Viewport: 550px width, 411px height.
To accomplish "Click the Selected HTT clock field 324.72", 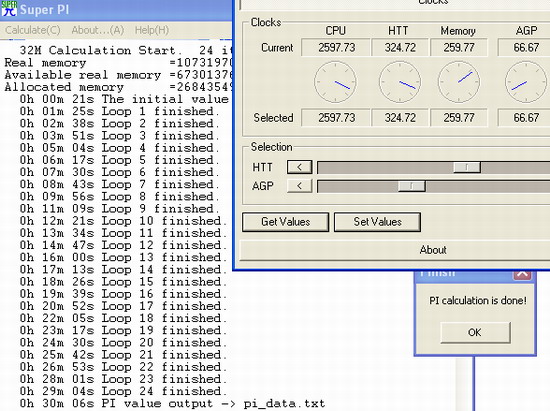I will click(400, 117).
